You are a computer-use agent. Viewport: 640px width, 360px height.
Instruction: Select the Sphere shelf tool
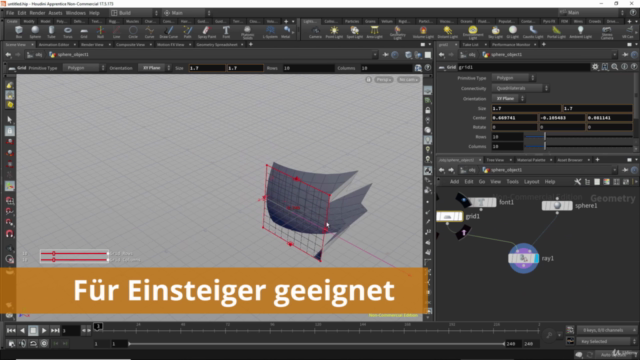[35, 31]
